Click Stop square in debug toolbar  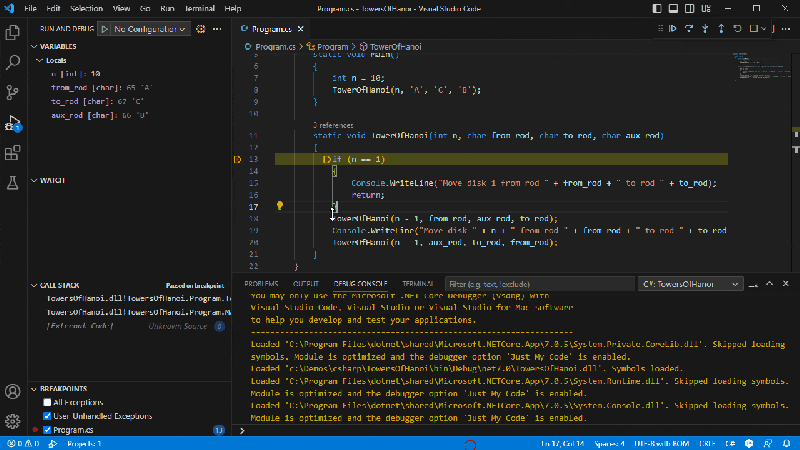point(754,29)
